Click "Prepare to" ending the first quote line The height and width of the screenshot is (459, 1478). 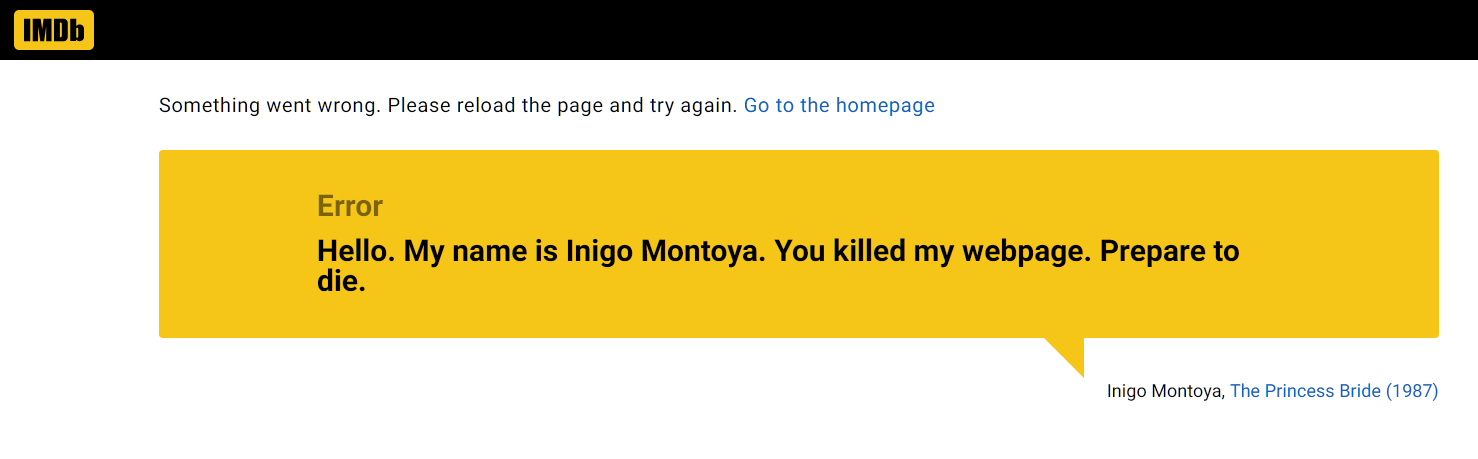pos(1169,251)
